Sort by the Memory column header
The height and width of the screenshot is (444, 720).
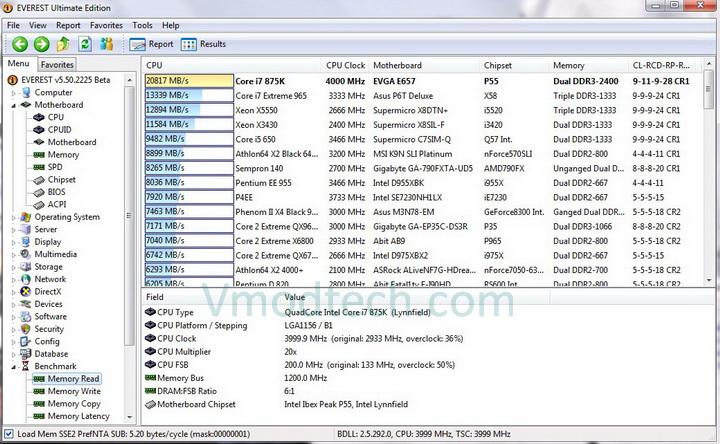pyautogui.click(x=588, y=65)
